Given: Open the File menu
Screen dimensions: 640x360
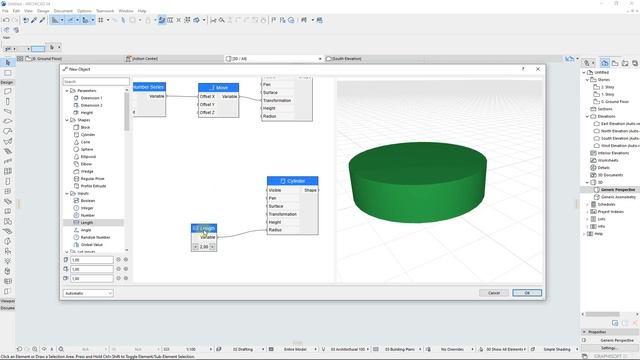Looking at the screenshot, I should pos(5,11).
